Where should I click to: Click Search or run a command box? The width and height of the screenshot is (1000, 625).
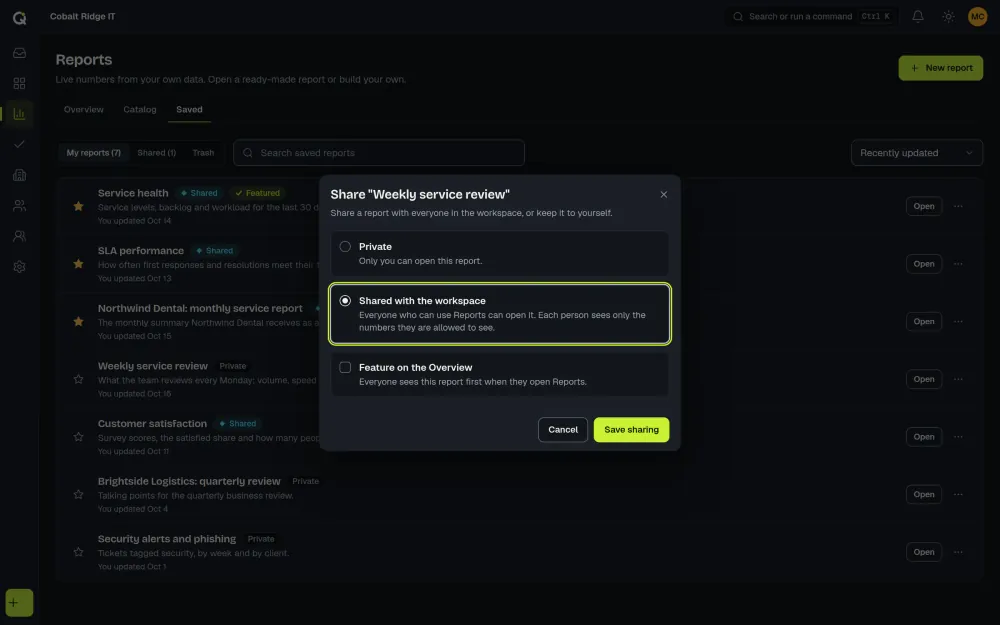click(811, 17)
